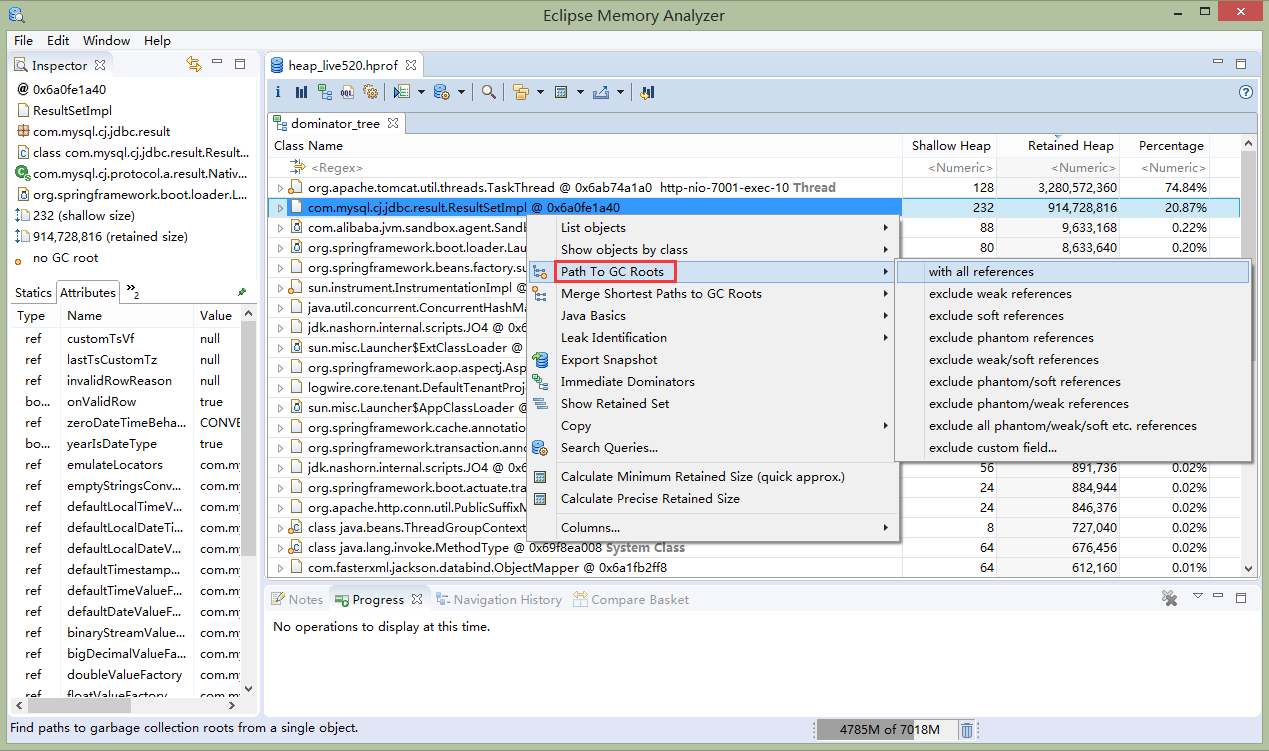The height and width of the screenshot is (751, 1269).
Task: Click the Link with Snapshot arrows in Inspector
Action: click(194, 64)
